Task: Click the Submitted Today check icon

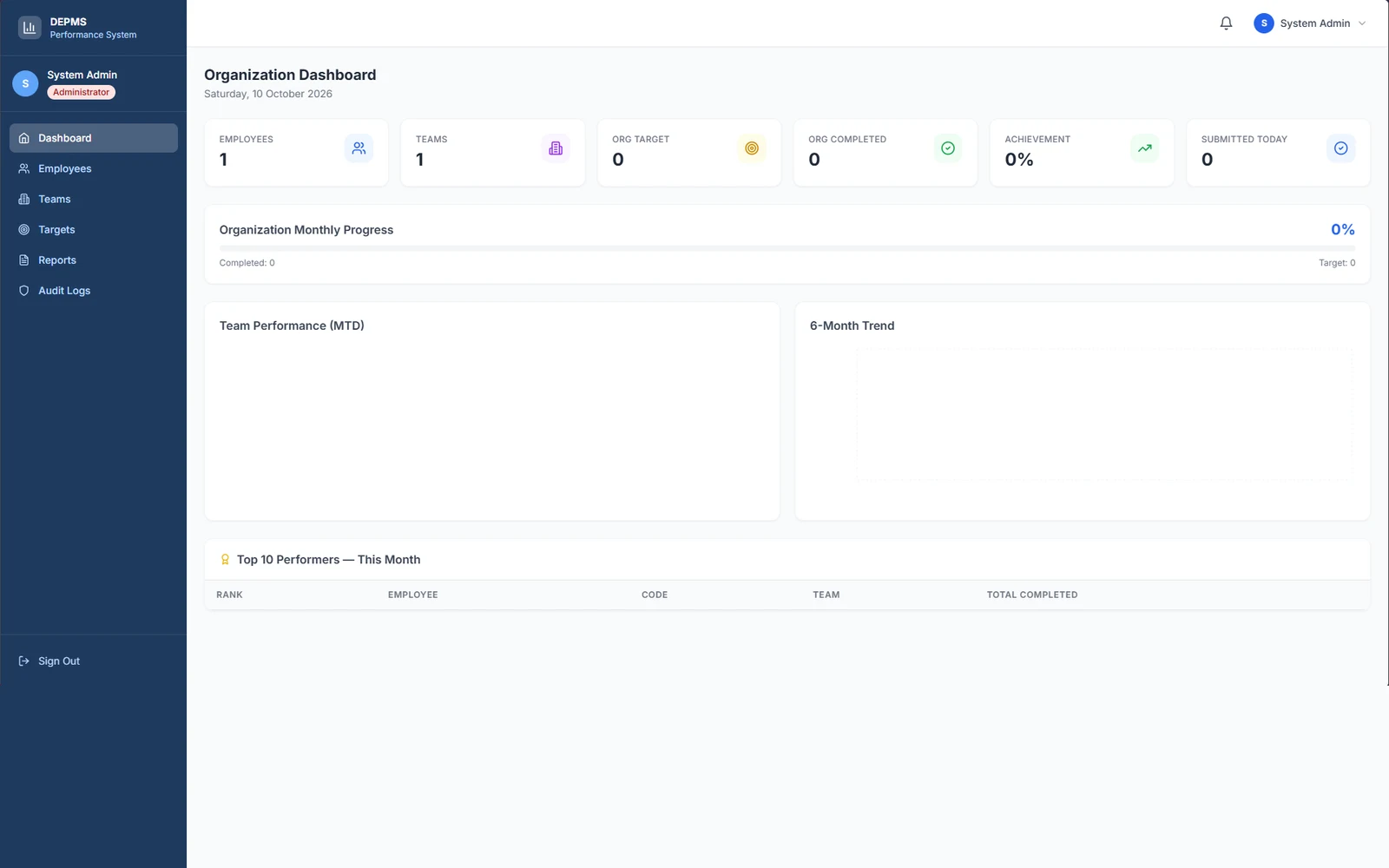Action: [1341, 148]
